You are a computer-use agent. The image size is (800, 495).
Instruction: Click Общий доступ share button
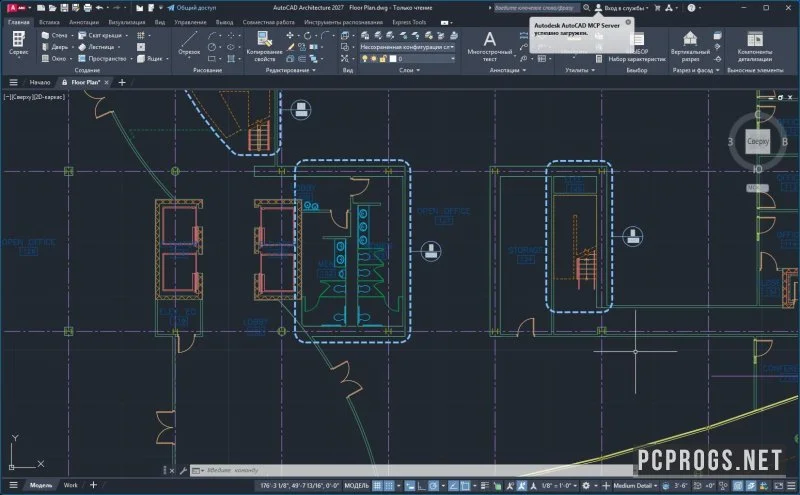[191, 8]
